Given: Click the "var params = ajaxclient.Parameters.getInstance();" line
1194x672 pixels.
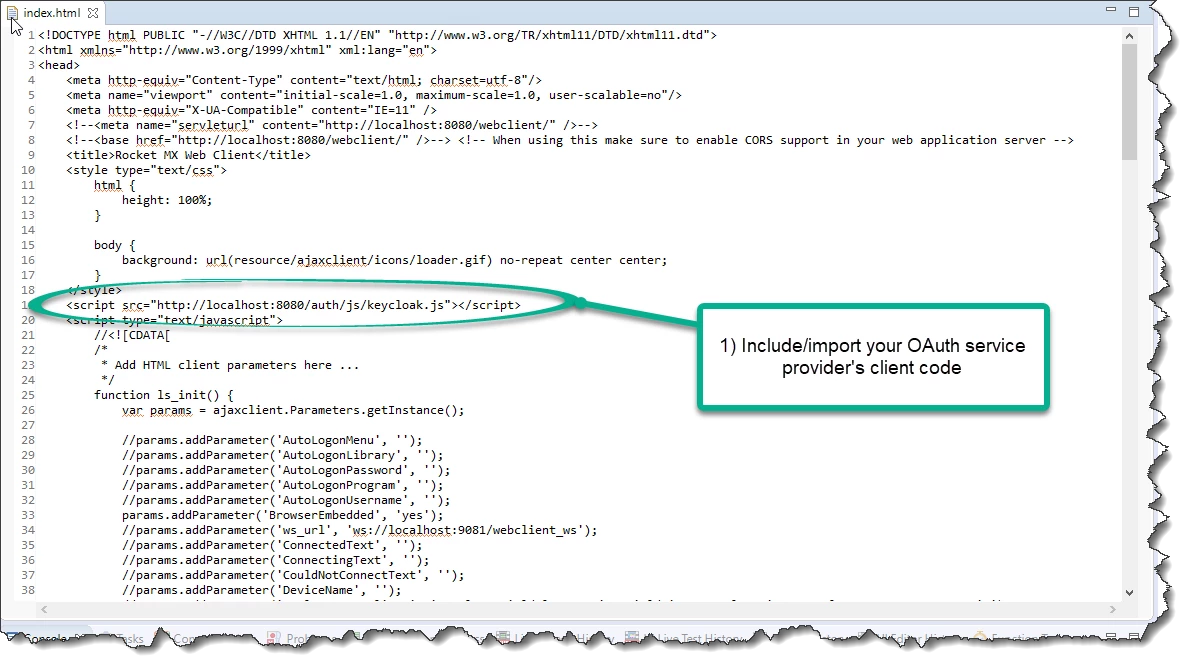Looking at the screenshot, I should [293, 411].
